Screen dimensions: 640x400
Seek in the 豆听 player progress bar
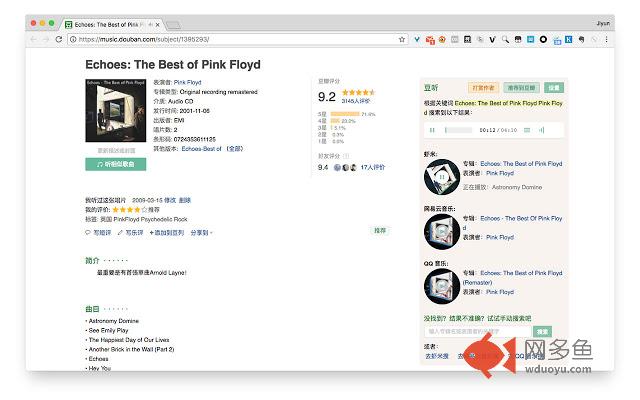(458, 130)
